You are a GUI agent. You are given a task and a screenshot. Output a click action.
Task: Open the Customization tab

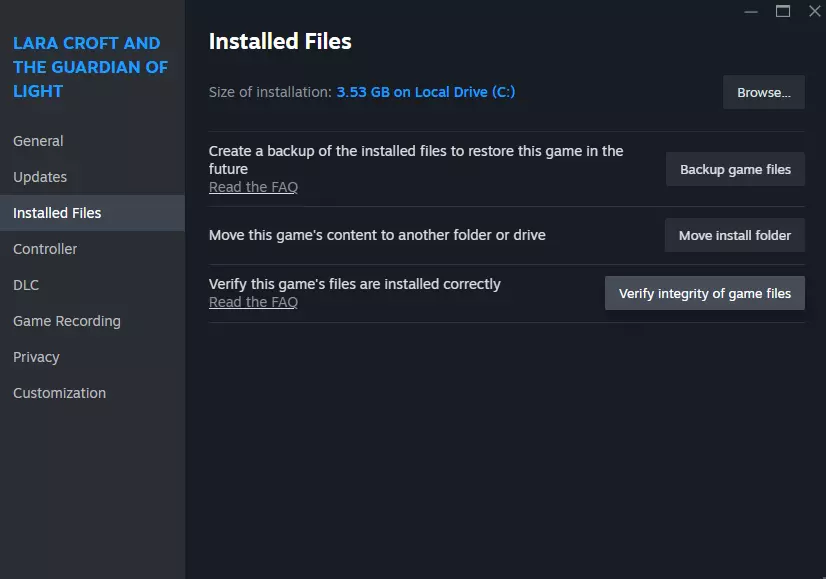59,393
